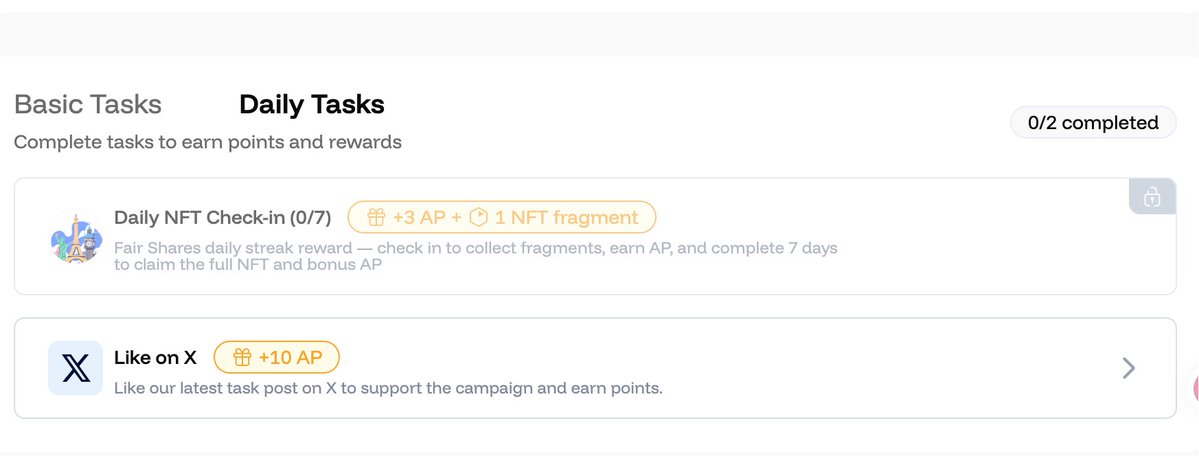
Task: Click the Like our latest task post description
Action: [x=388, y=387]
